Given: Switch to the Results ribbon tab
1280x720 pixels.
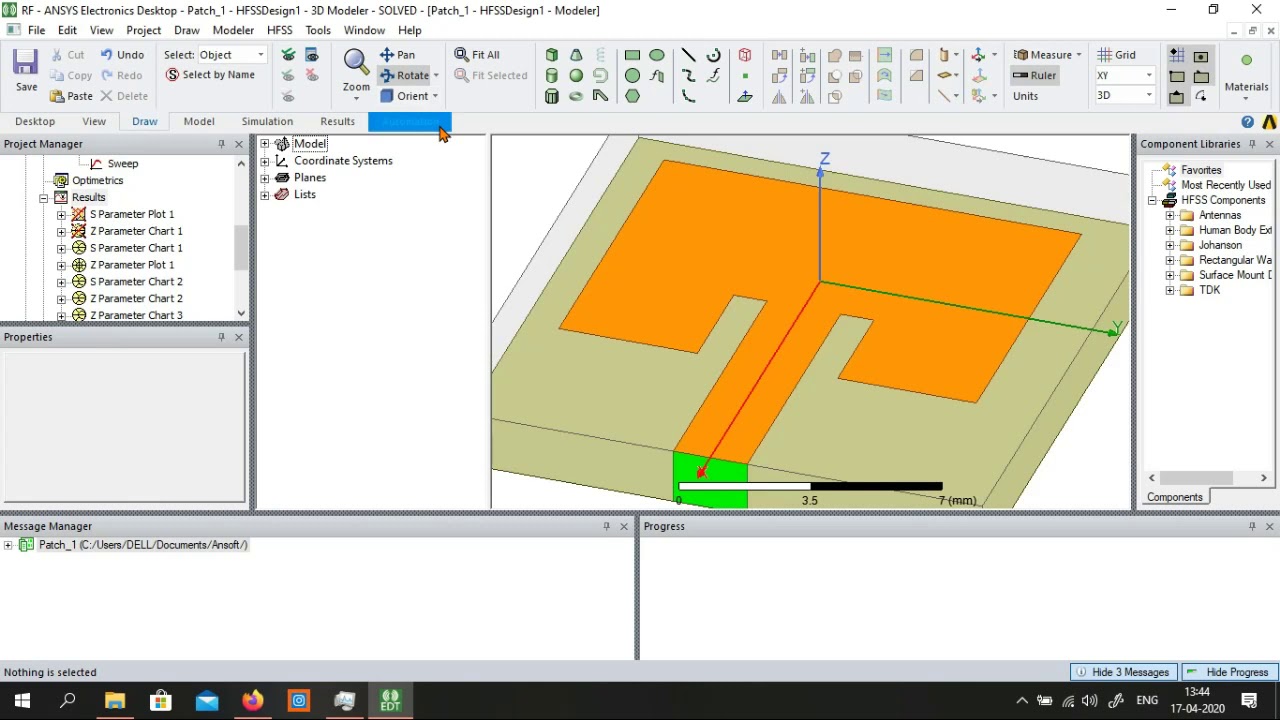Looking at the screenshot, I should pyautogui.click(x=337, y=122).
